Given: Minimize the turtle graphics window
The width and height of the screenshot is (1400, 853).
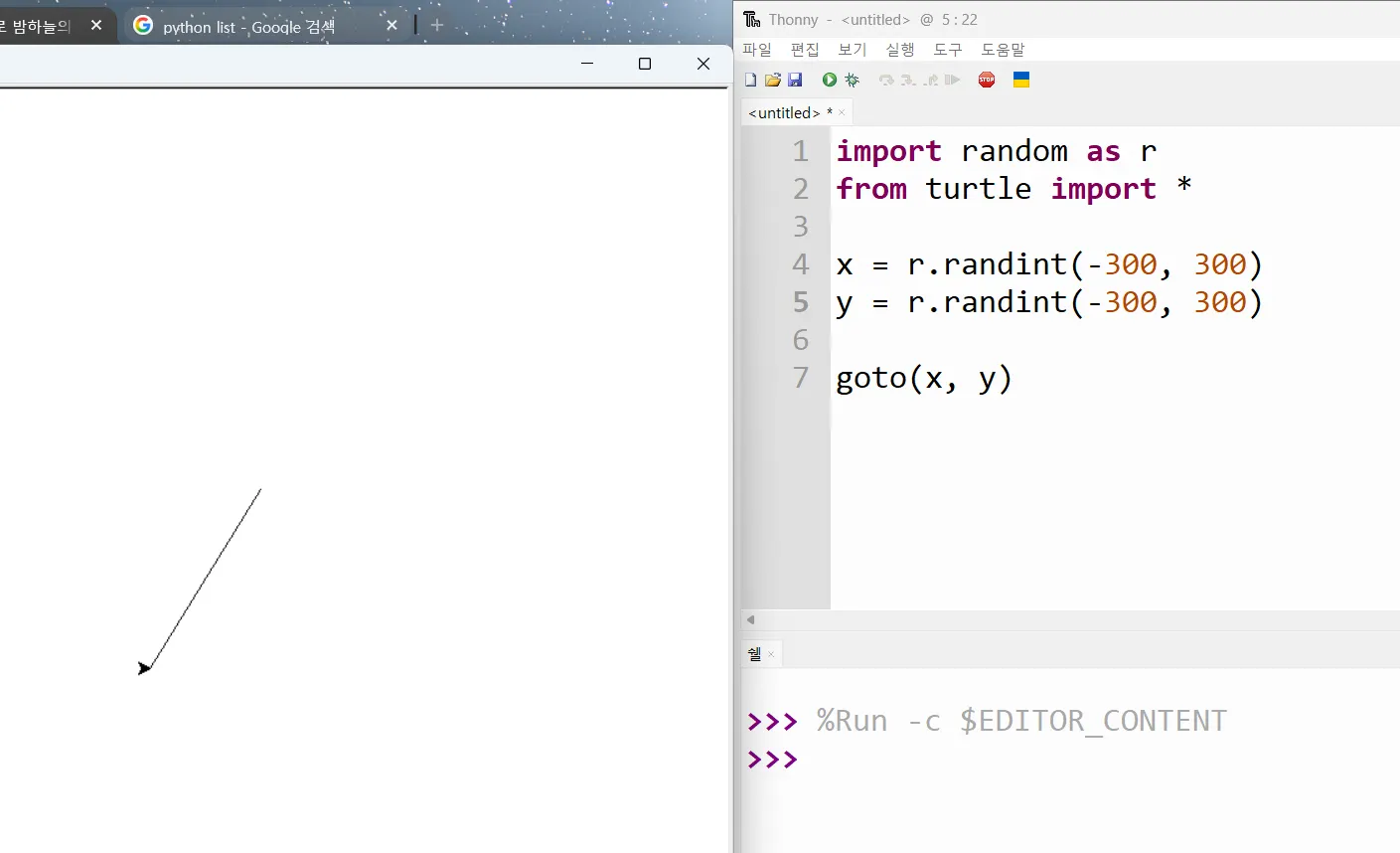Looking at the screenshot, I should coord(587,64).
